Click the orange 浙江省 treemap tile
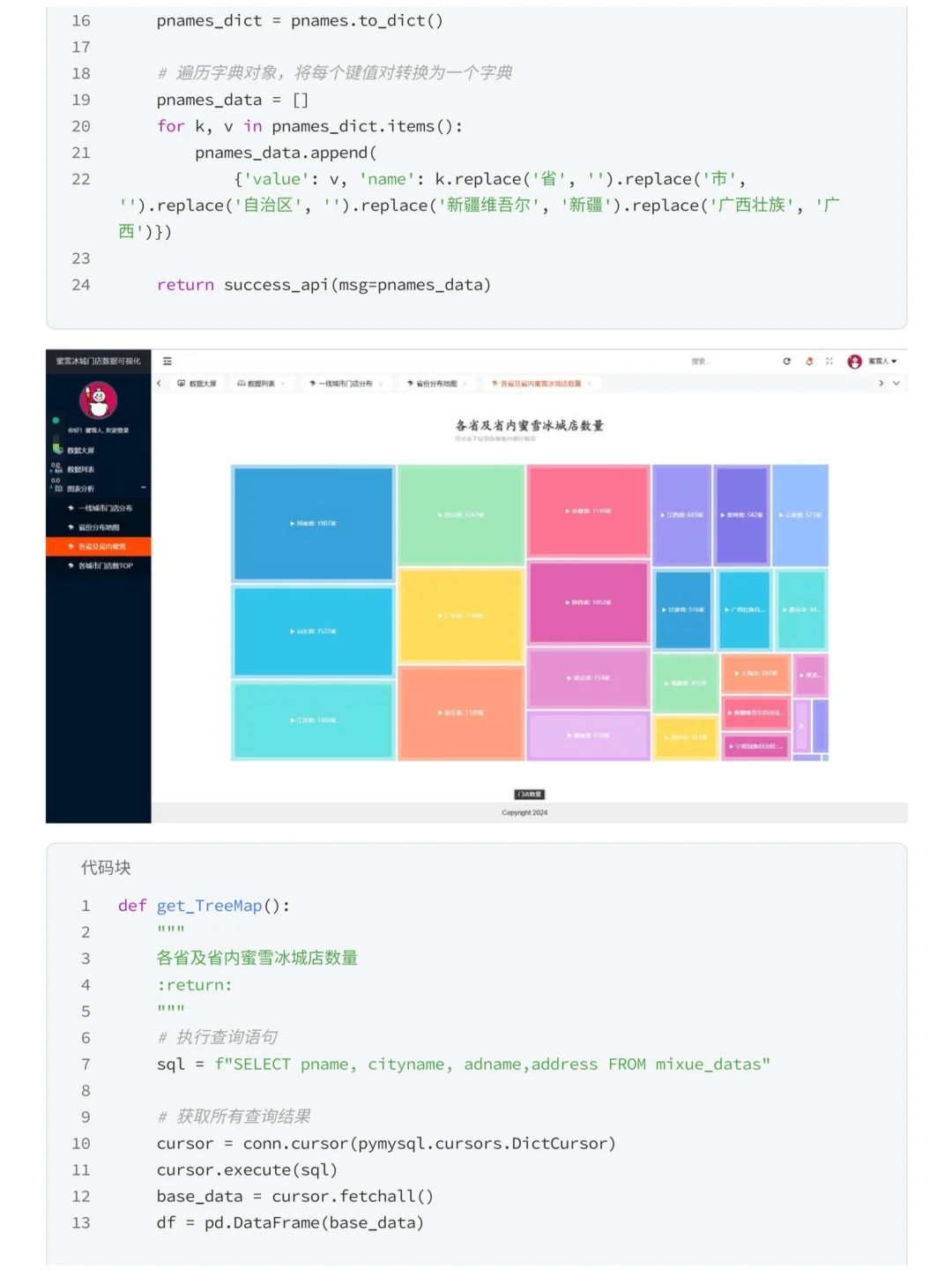 [461, 713]
